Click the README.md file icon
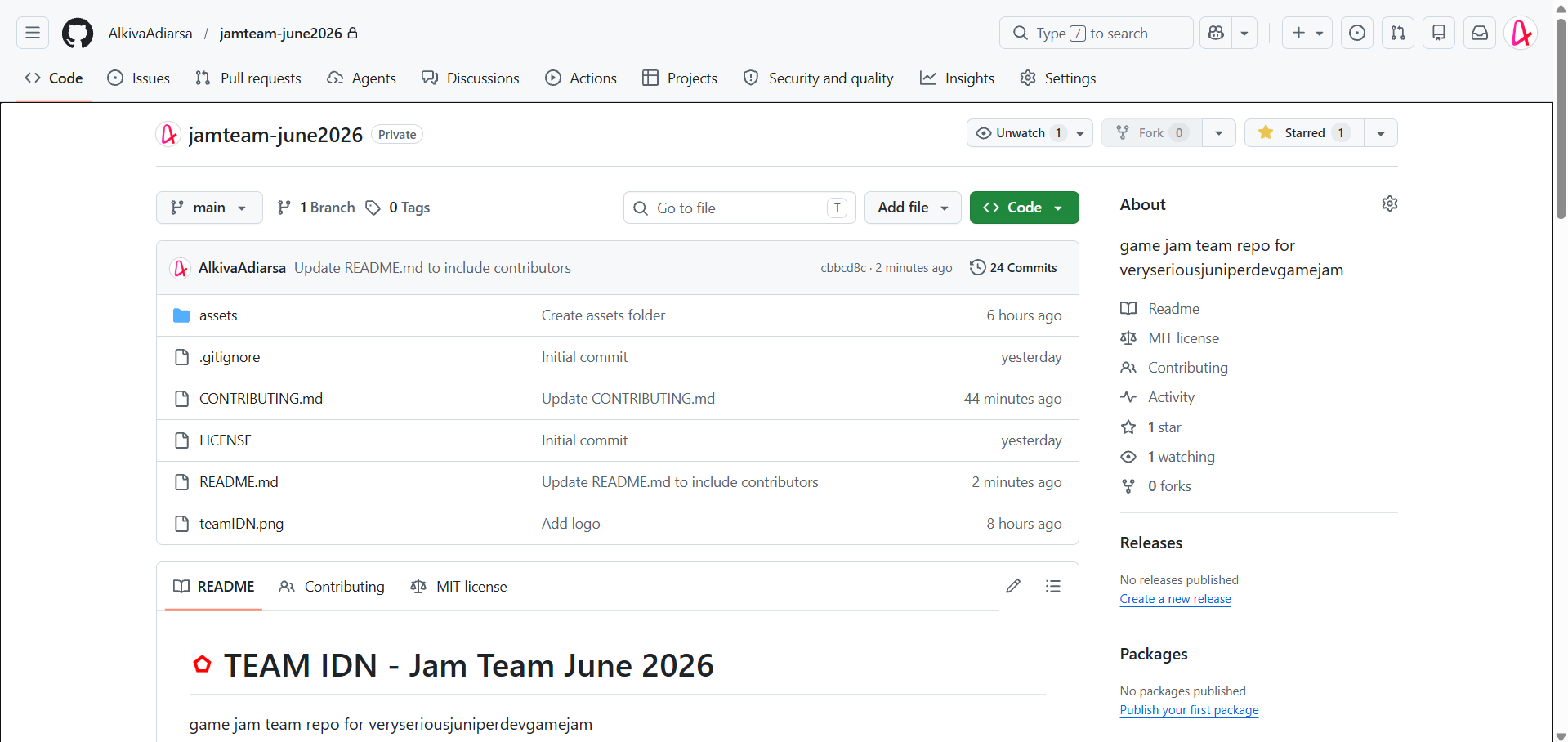Screen dimensions: 1568x742 [x=182, y=482]
